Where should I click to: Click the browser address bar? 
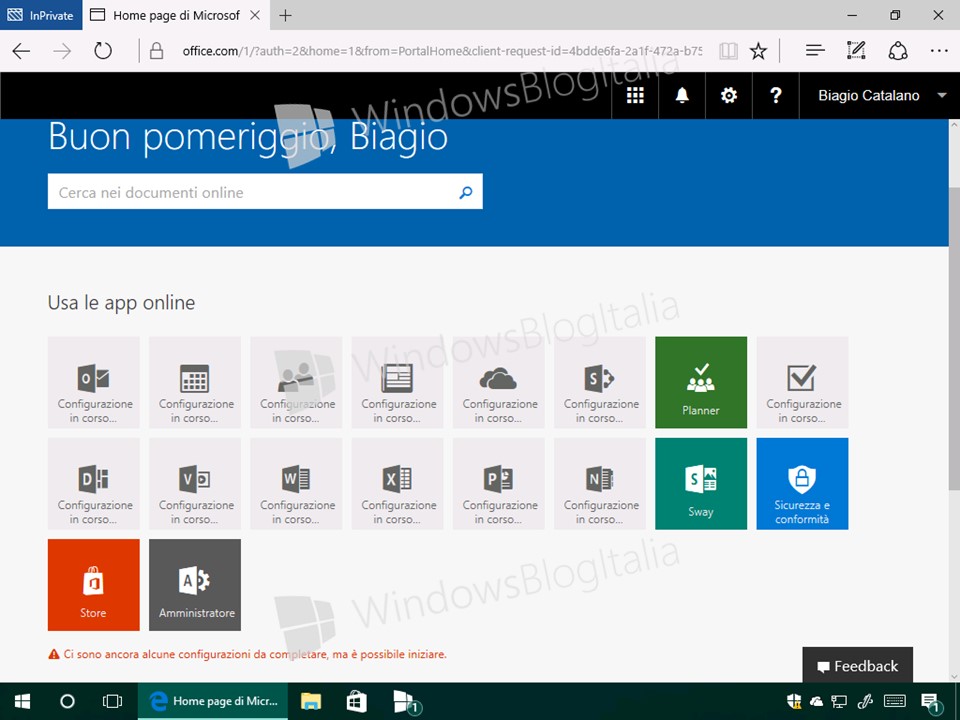[x=442, y=51]
